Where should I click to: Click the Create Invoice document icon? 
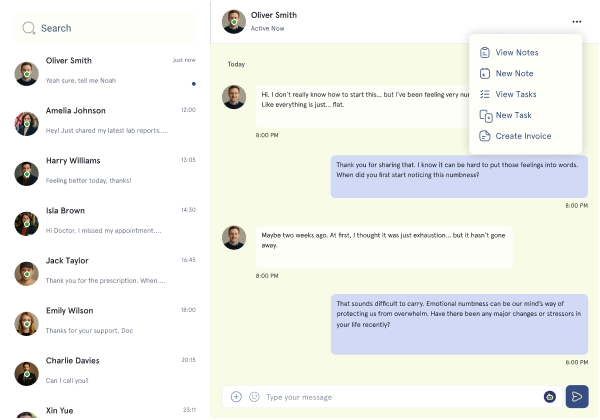(x=484, y=136)
